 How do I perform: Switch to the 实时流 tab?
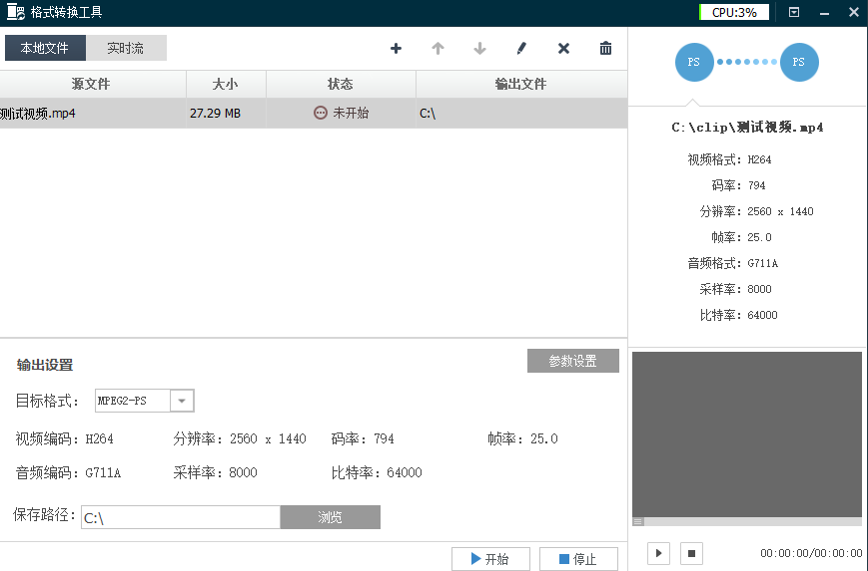tap(126, 48)
